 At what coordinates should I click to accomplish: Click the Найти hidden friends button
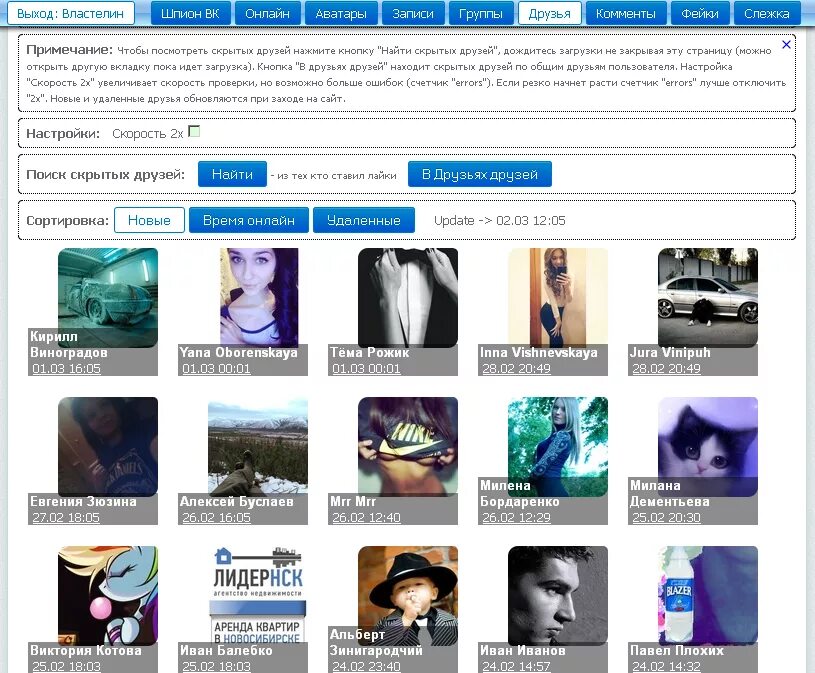[232, 174]
